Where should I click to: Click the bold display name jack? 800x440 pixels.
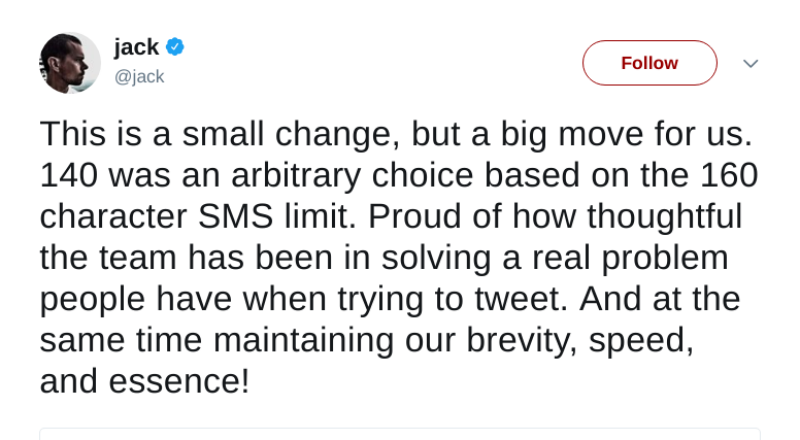click(136, 47)
